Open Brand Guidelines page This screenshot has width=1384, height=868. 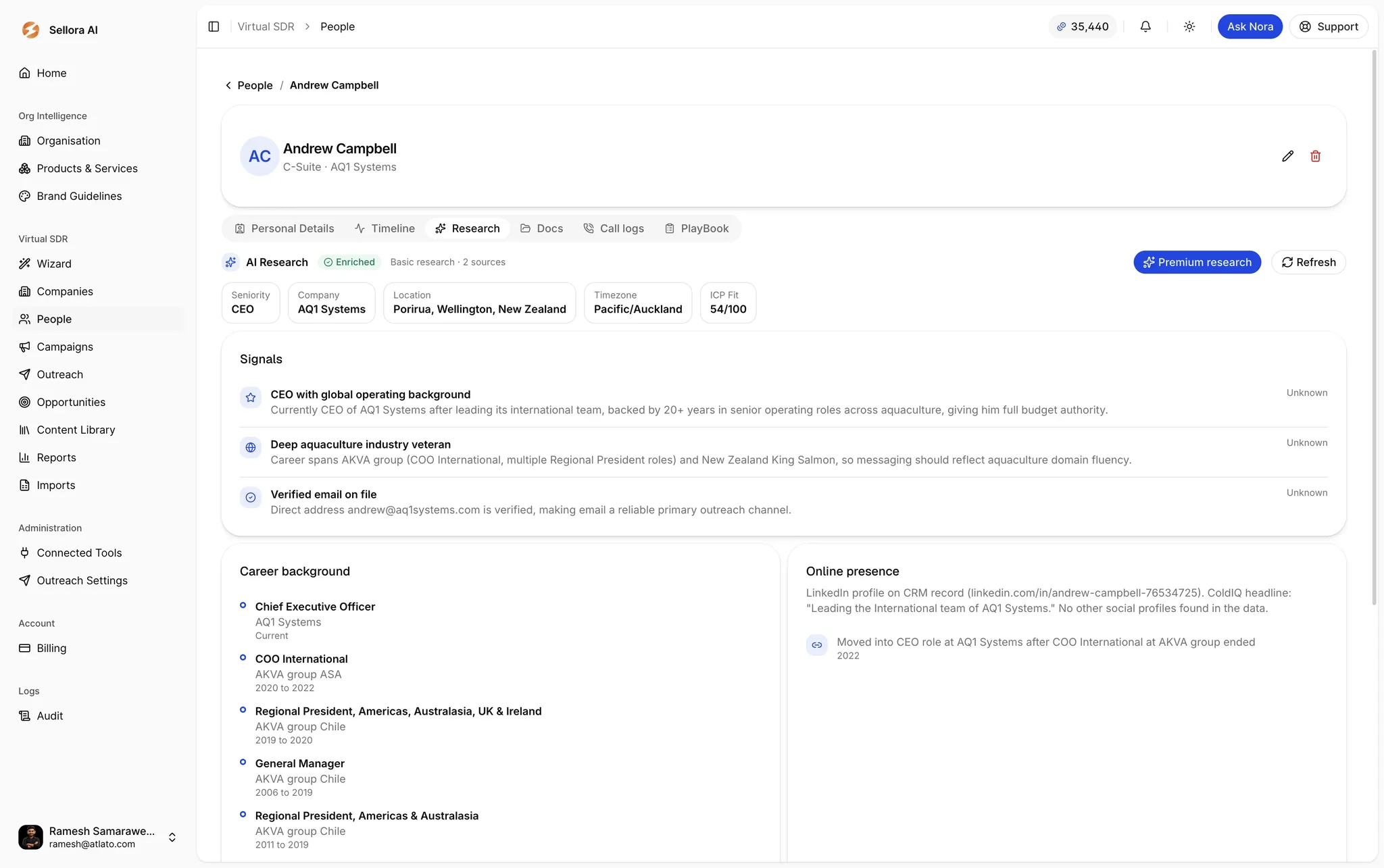coord(98,196)
